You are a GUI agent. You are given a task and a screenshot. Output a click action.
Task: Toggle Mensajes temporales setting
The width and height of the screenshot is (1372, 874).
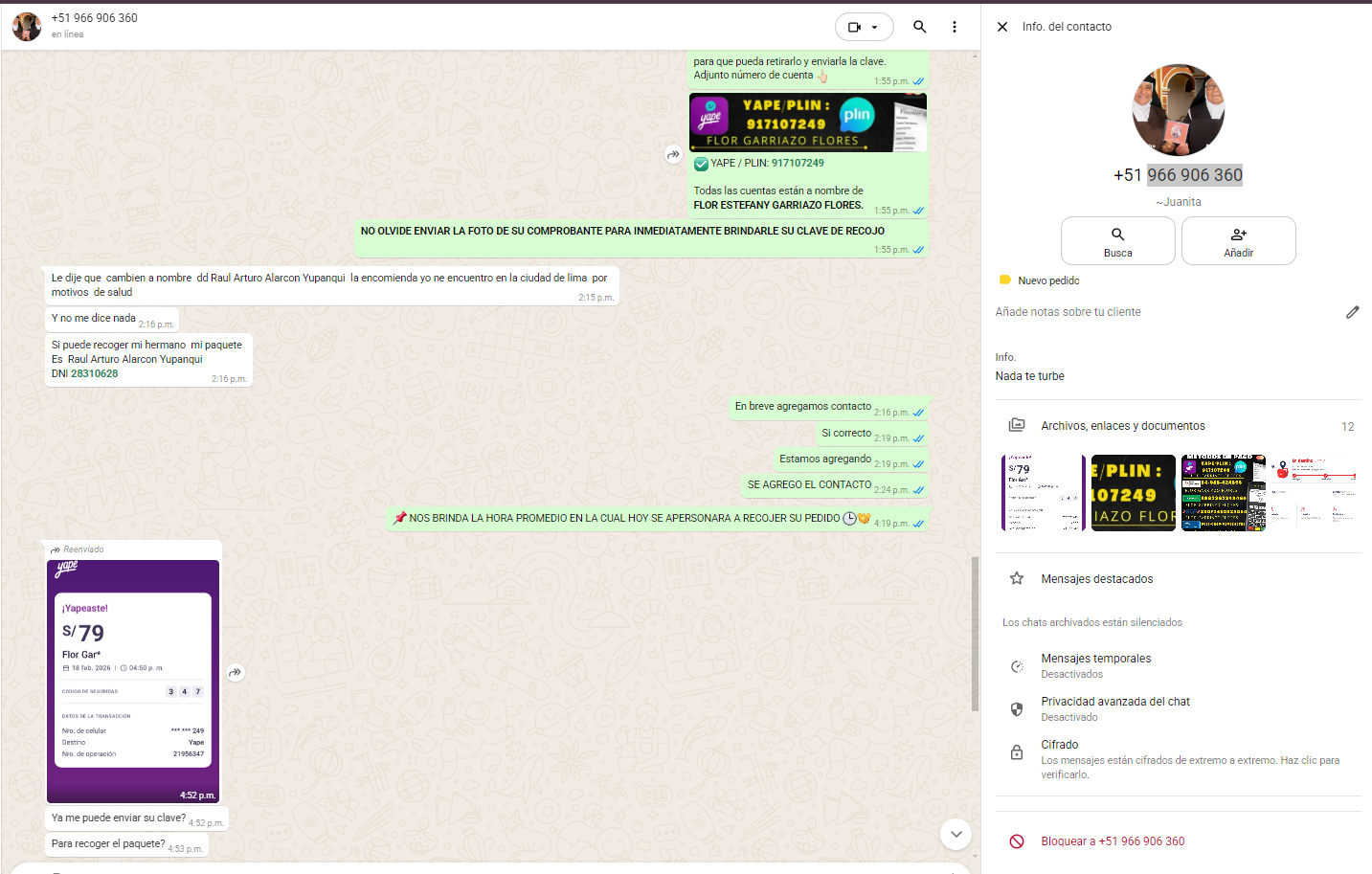[1096, 665]
